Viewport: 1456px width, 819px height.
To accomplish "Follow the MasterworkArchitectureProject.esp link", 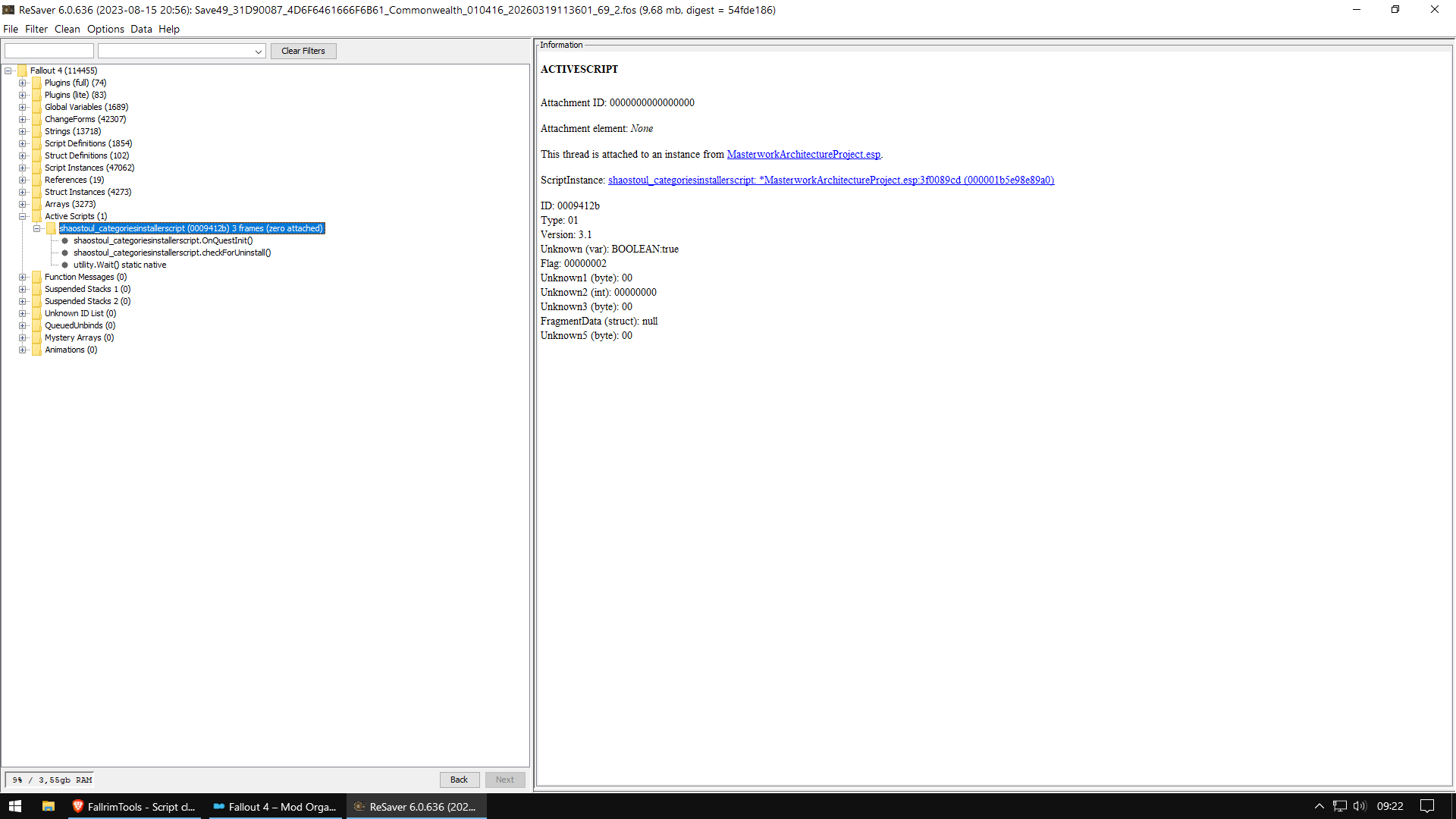I will tap(803, 154).
